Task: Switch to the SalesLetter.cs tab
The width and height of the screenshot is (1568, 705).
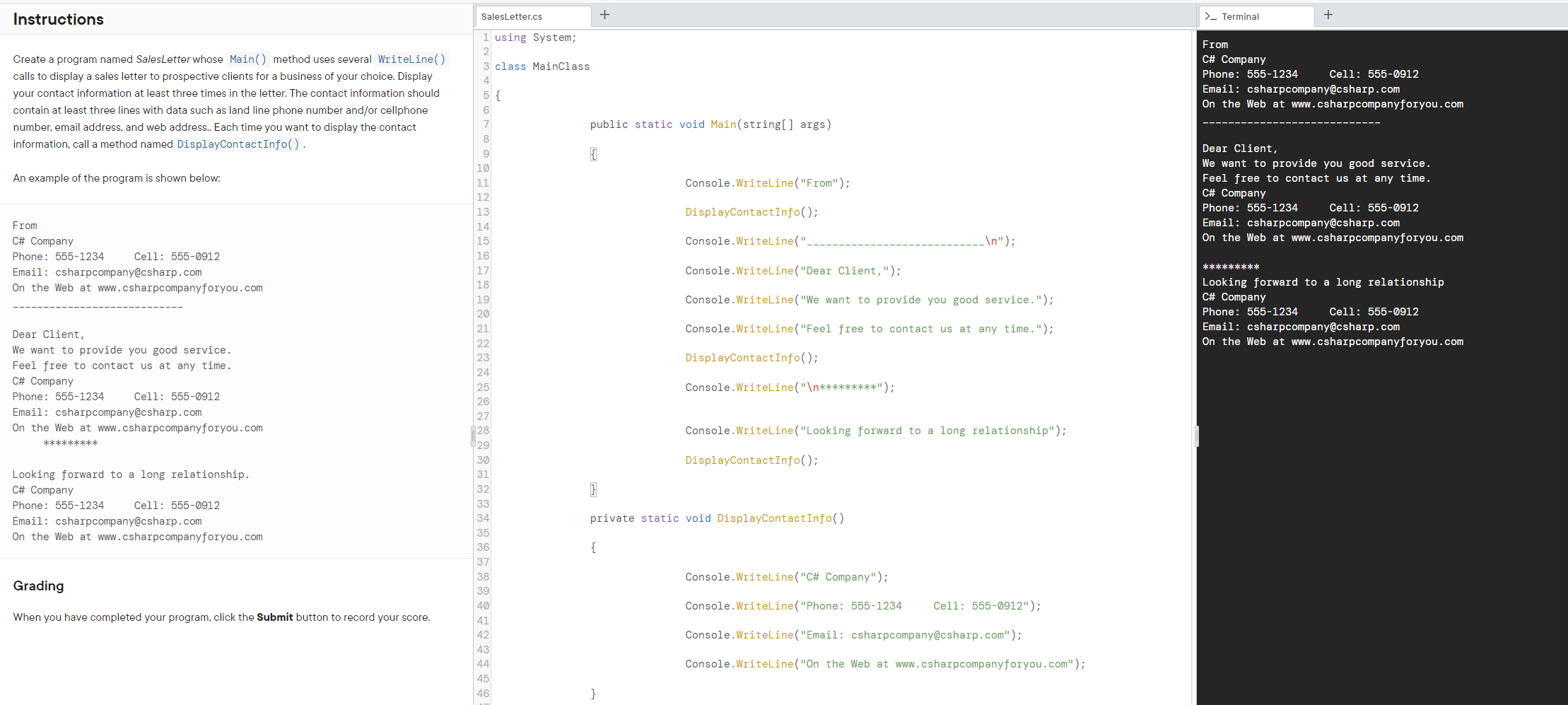Action: pyautogui.click(x=532, y=16)
